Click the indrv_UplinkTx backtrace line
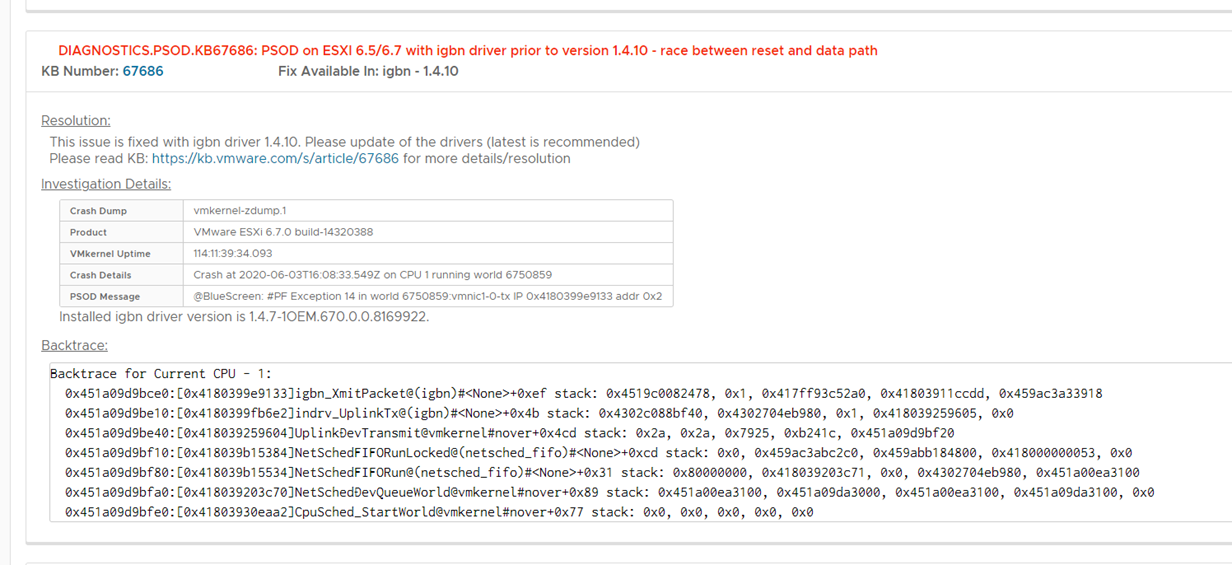1232x565 pixels. point(539,413)
